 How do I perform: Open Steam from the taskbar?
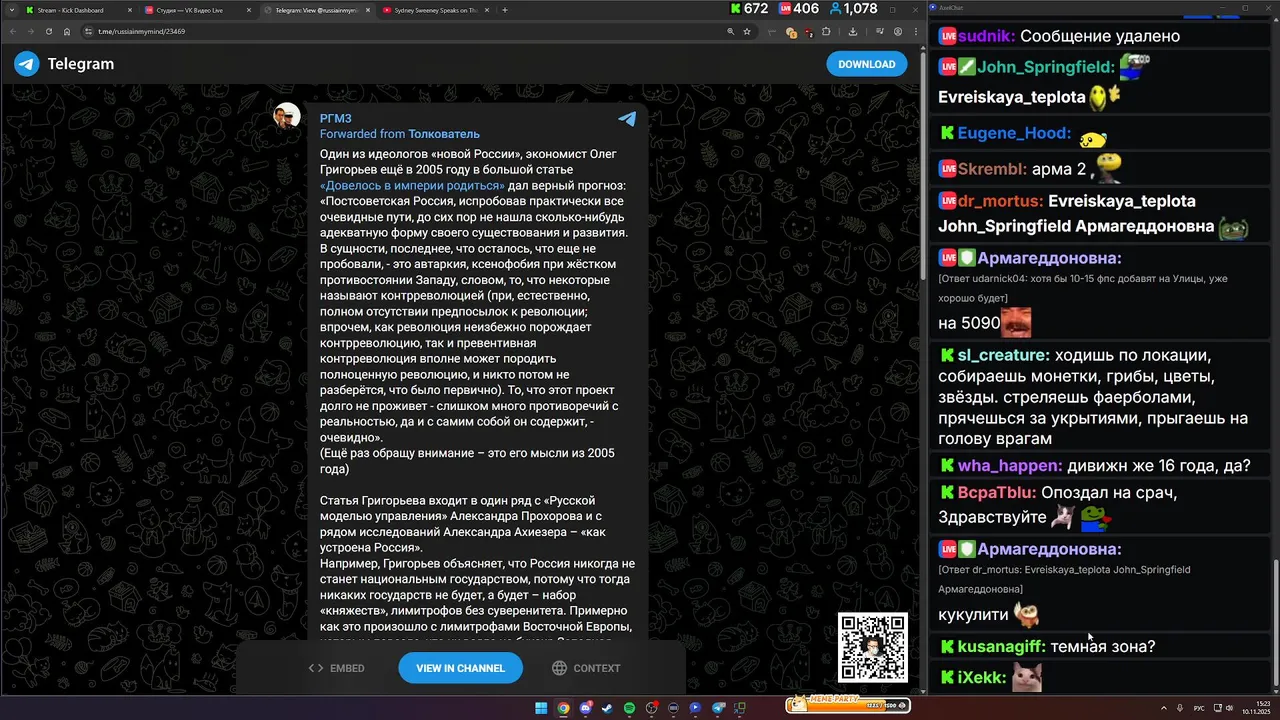[x=607, y=708]
